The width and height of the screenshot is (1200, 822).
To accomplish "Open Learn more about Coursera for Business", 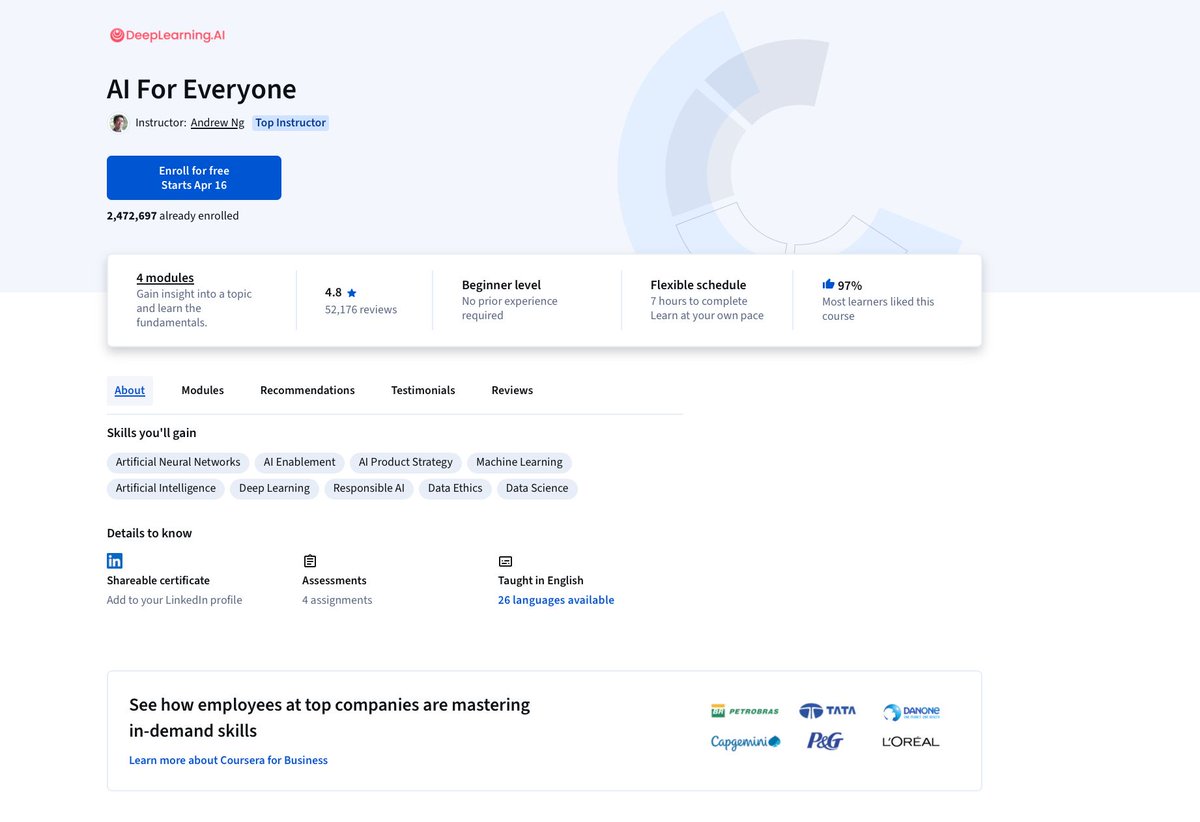I will (228, 760).
